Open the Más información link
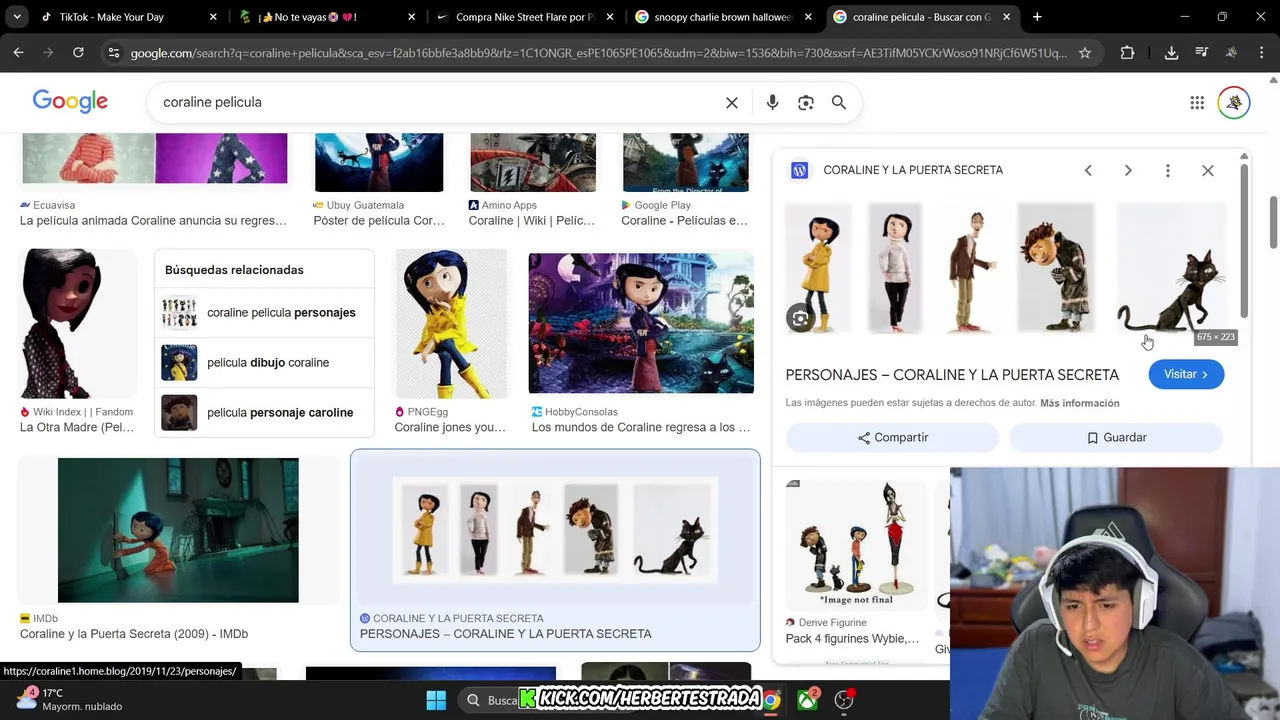Screen dimensions: 1280x720 coord(1079,403)
